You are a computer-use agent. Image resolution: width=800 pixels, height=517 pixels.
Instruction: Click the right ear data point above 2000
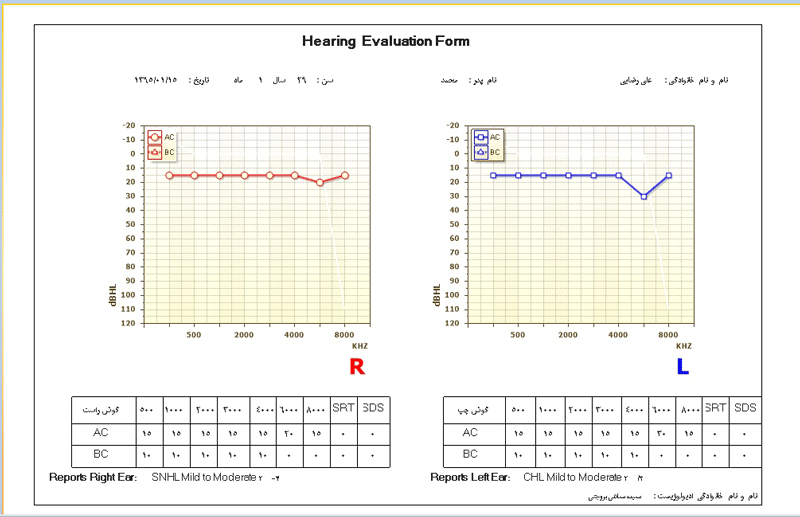244,176
